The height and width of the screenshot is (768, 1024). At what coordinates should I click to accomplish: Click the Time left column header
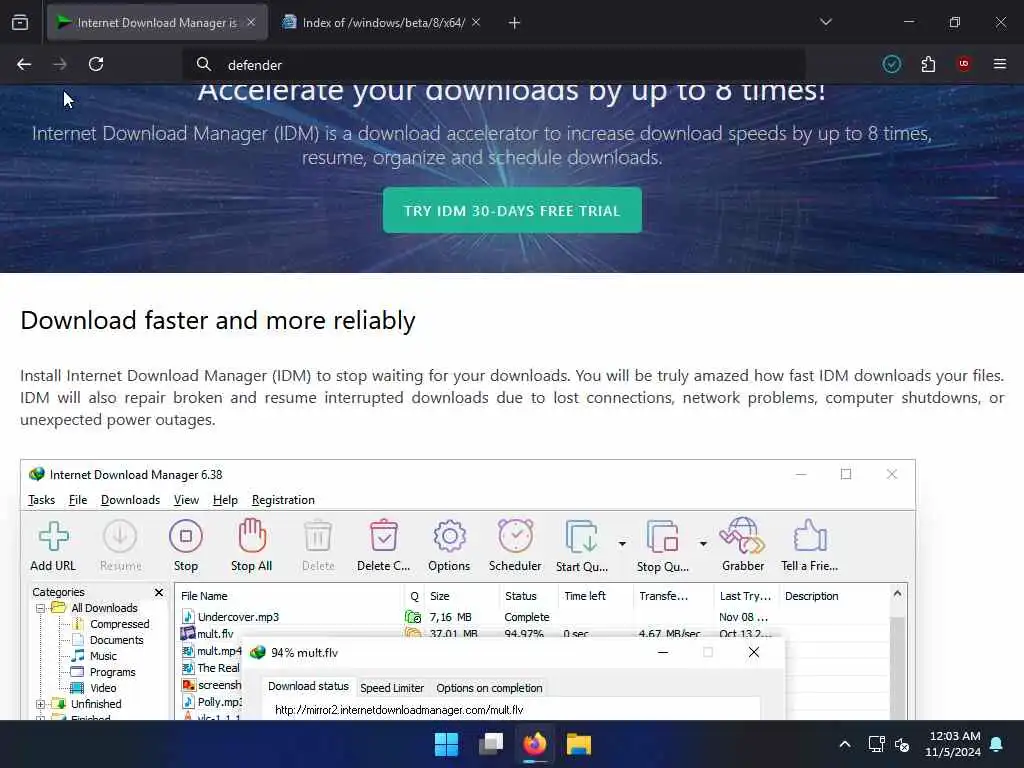click(596, 596)
